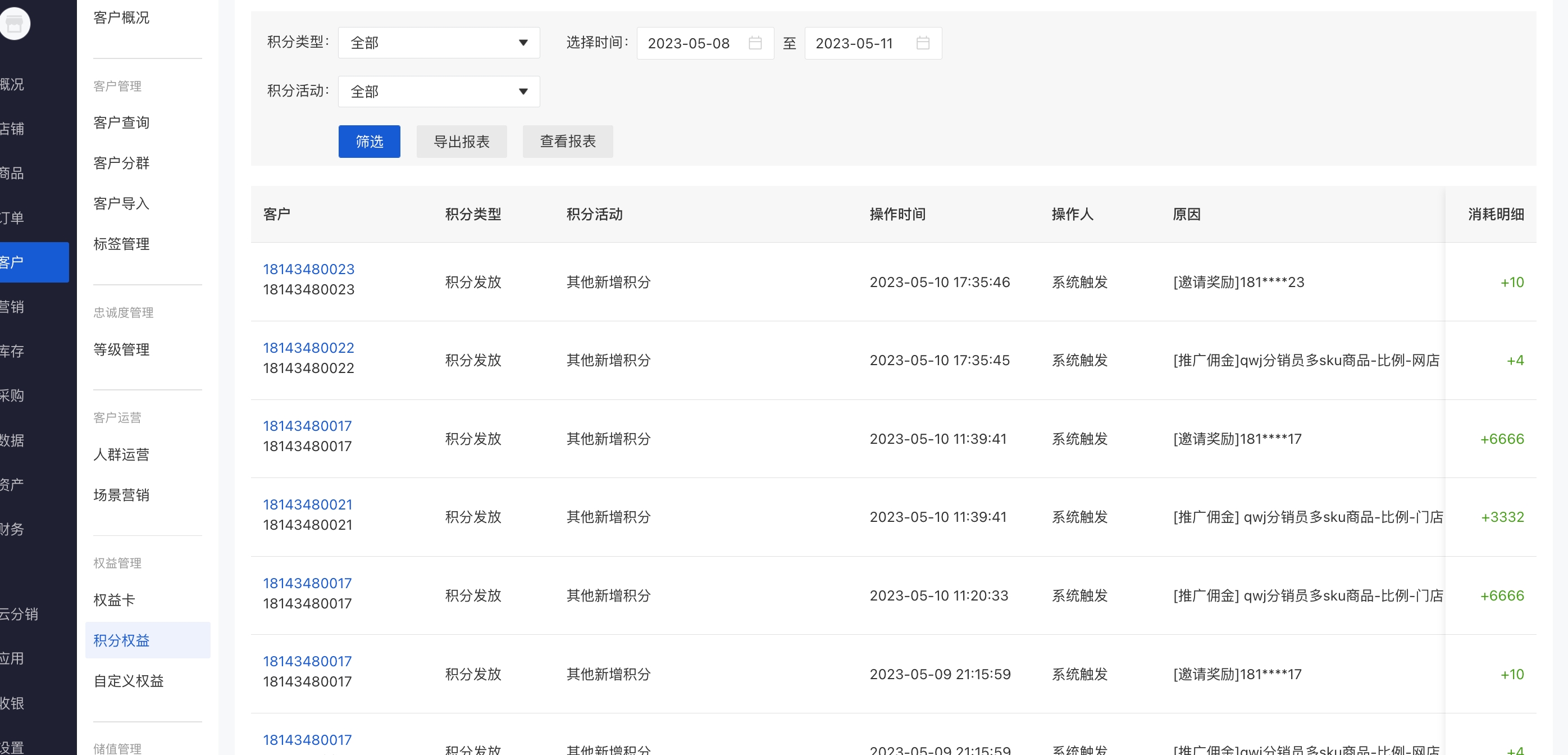Viewport: 1568px width, 755px height.
Task: Open customer 18143480017 at 11:39:41 row
Action: point(307,426)
